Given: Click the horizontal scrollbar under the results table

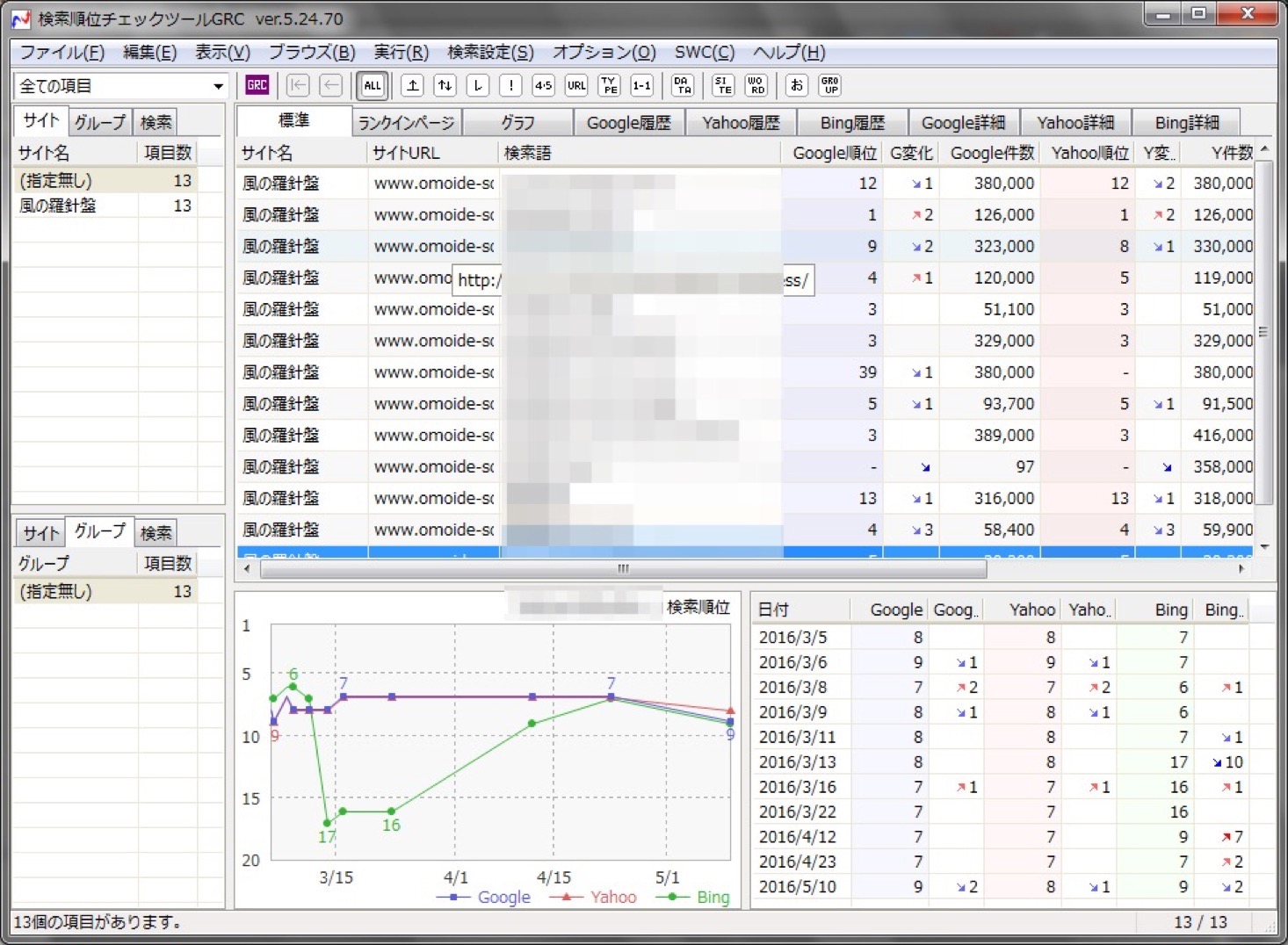Looking at the screenshot, I should (623, 569).
